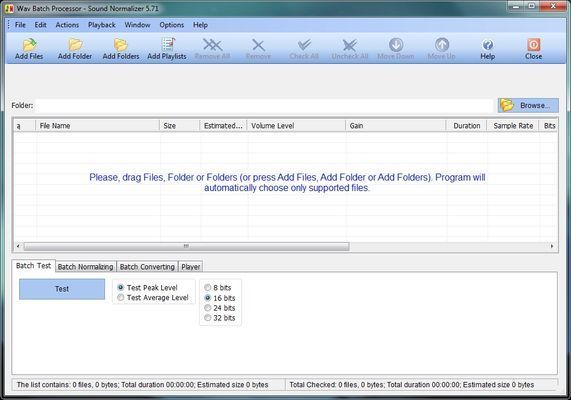The width and height of the screenshot is (571, 400).
Task: Switch to the Batch Normalizing tab
Action: coord(86,267)
